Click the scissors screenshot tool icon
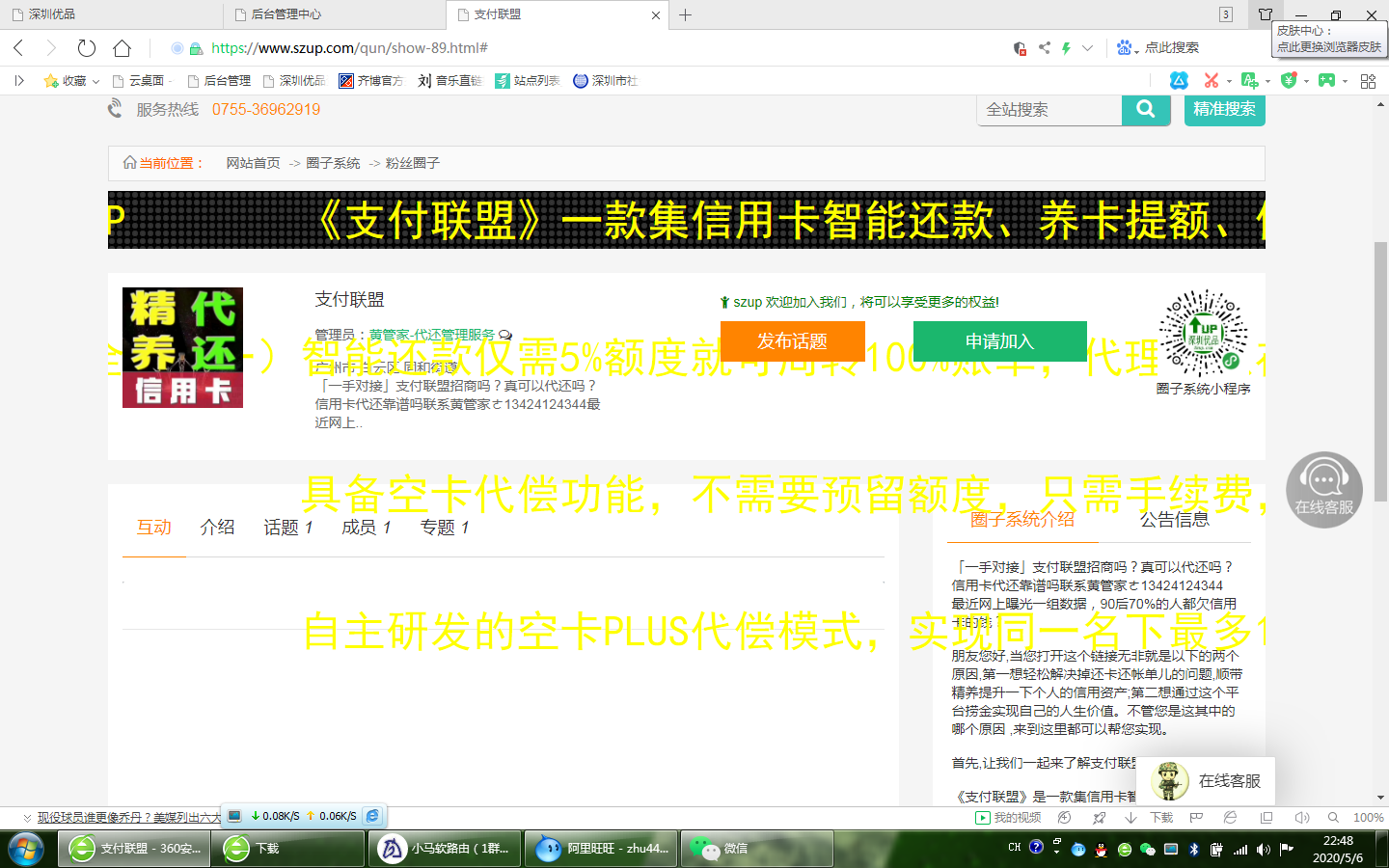1389x868 pixels. (x=1211, y=81)
